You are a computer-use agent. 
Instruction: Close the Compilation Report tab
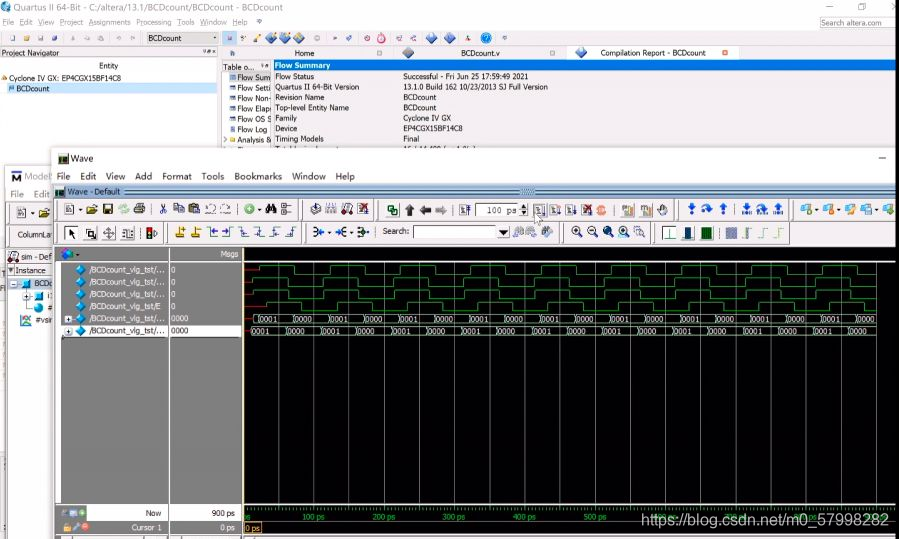(x=725, y=53)
